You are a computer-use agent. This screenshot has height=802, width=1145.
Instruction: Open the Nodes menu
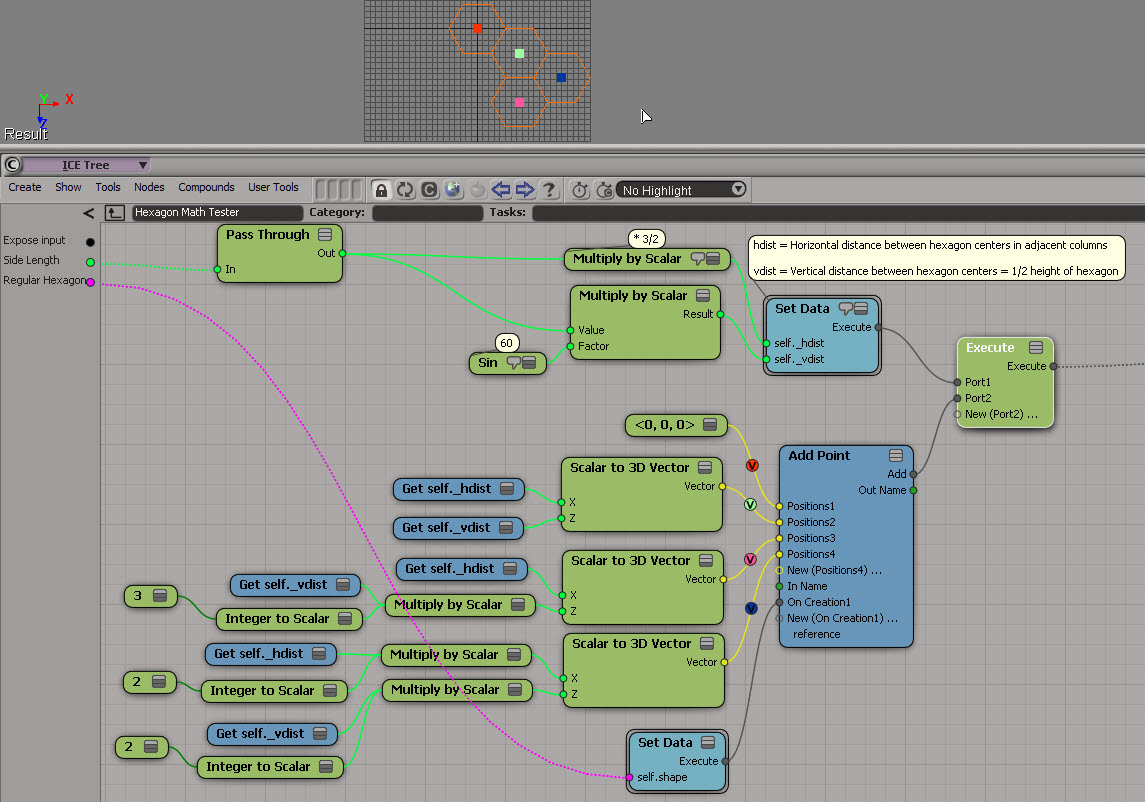[149, 187]
